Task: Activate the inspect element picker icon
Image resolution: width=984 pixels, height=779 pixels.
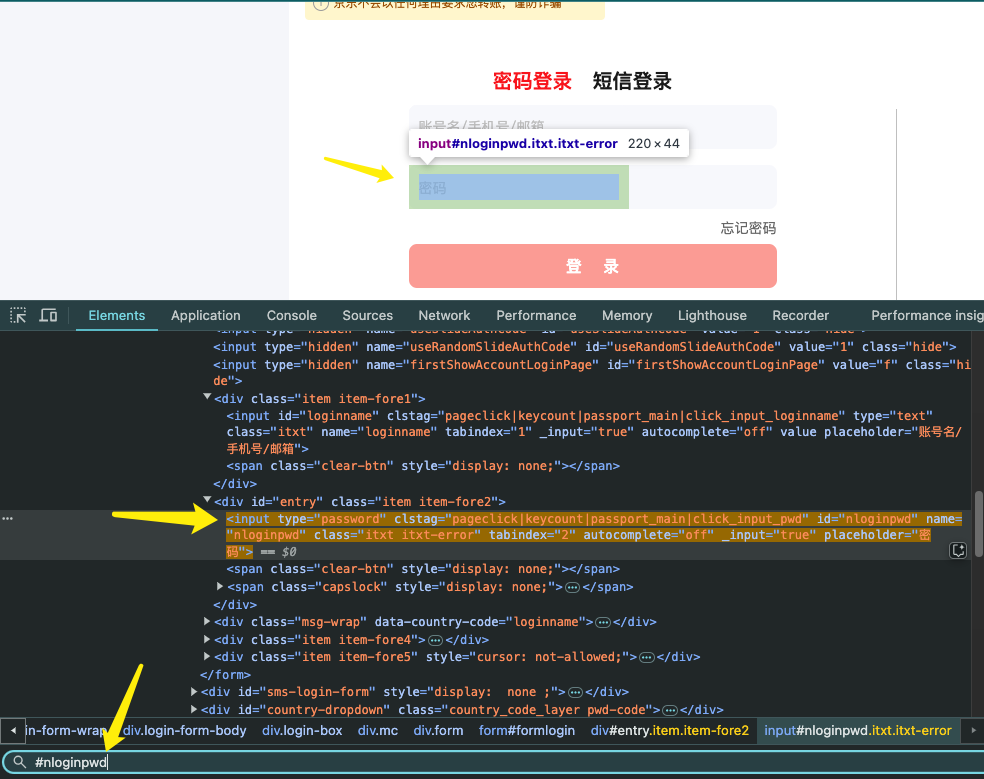Action: (x=18, y=315)
